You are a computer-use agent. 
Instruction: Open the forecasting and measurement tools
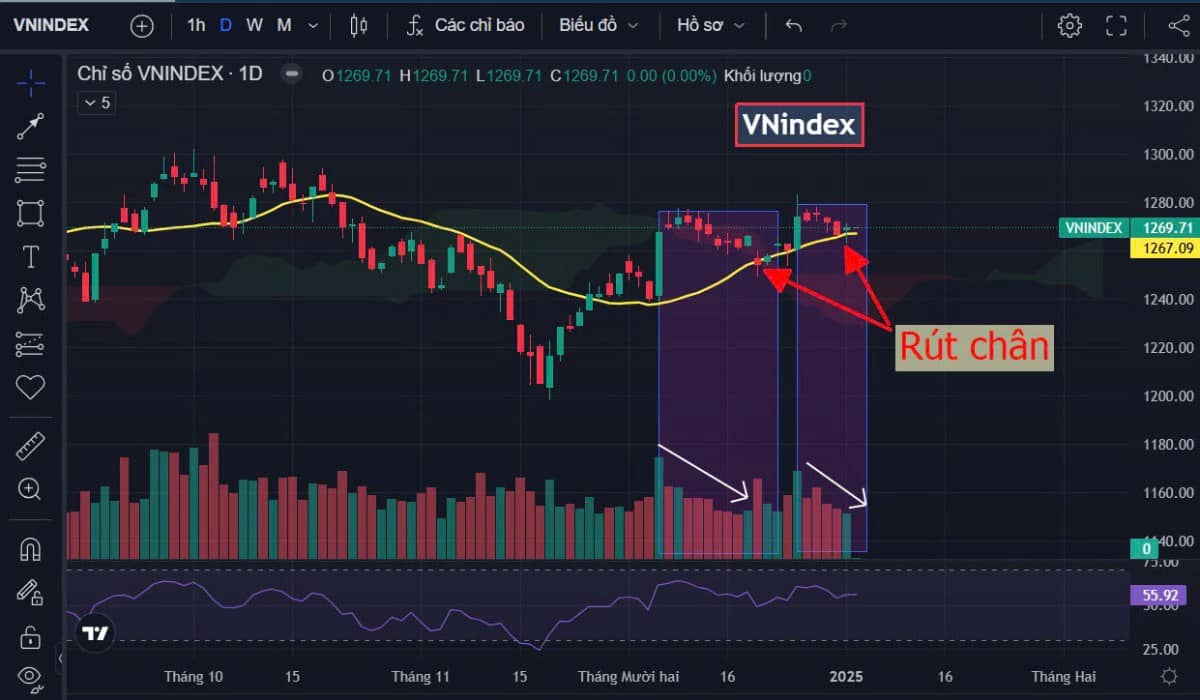[30, 343]
